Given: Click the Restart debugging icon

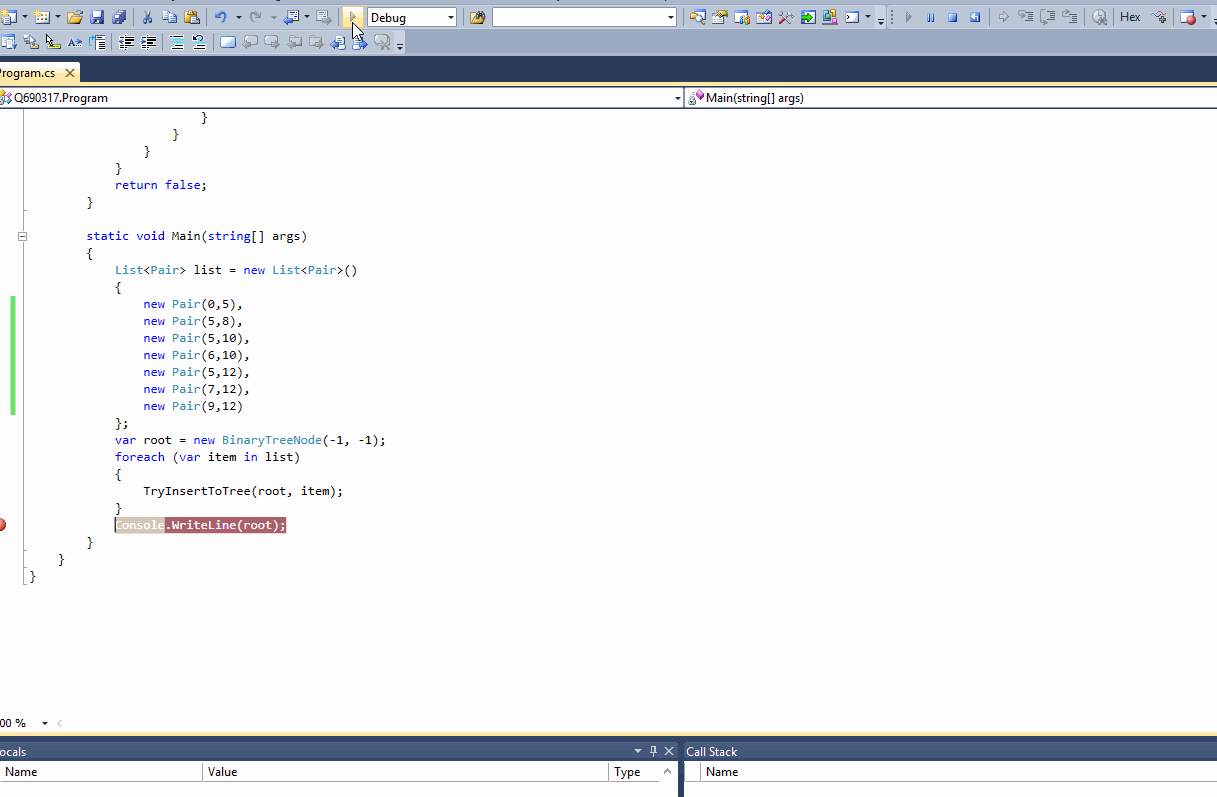Looking at the screenshot, I should [975, 17].
